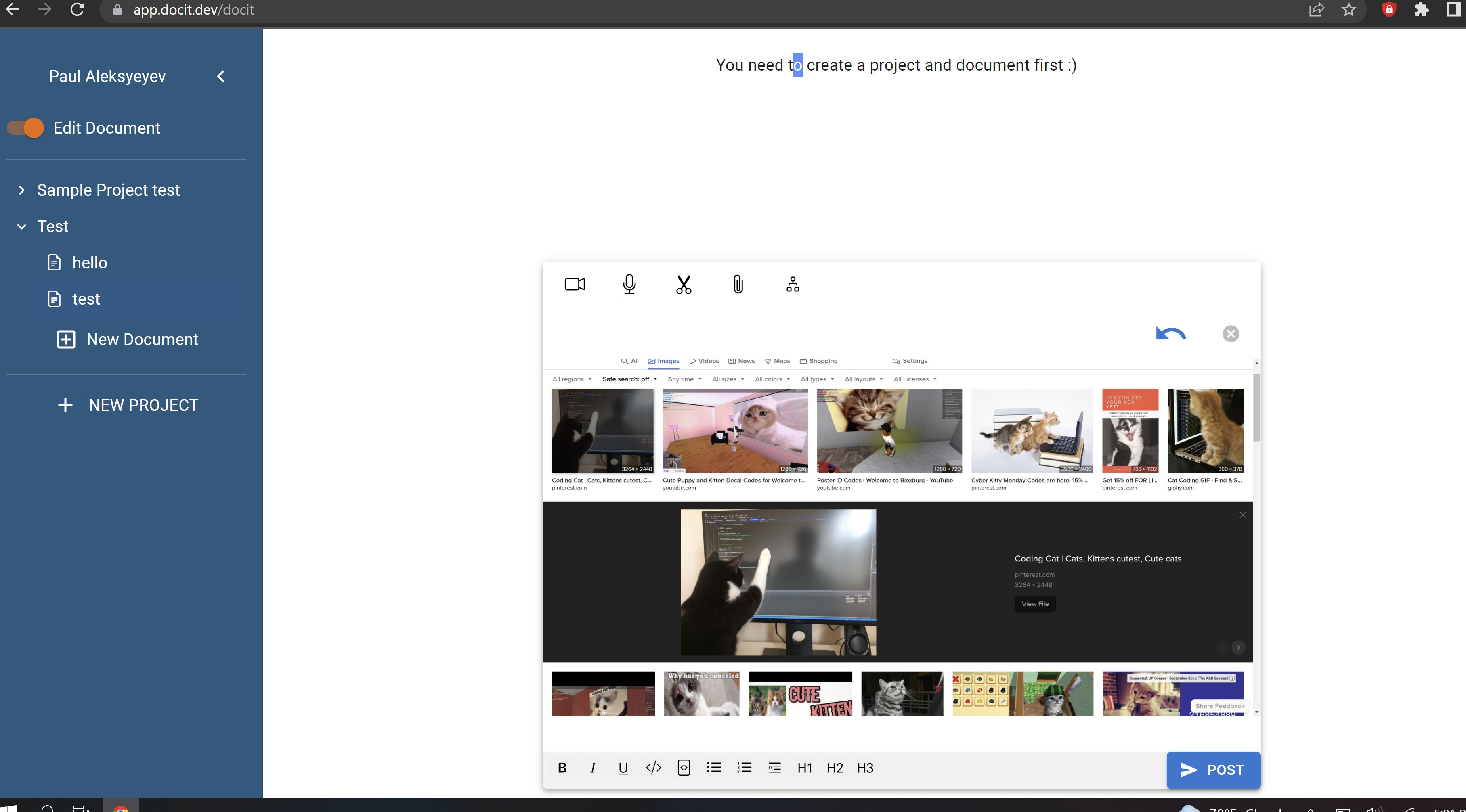Click the indent/outdent list icon
This screenshot has width=1466, height=812.
(774, 768)
